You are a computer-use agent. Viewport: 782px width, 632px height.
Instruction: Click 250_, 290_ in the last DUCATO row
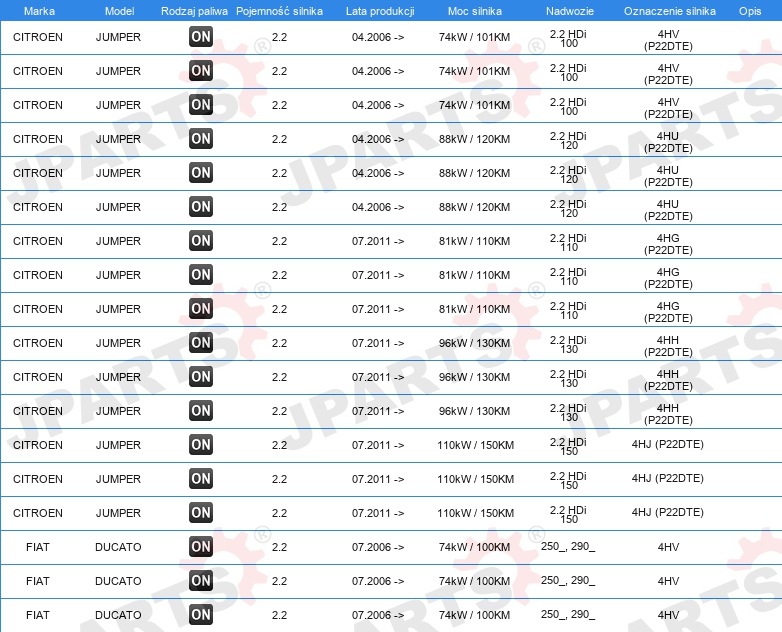568,614
